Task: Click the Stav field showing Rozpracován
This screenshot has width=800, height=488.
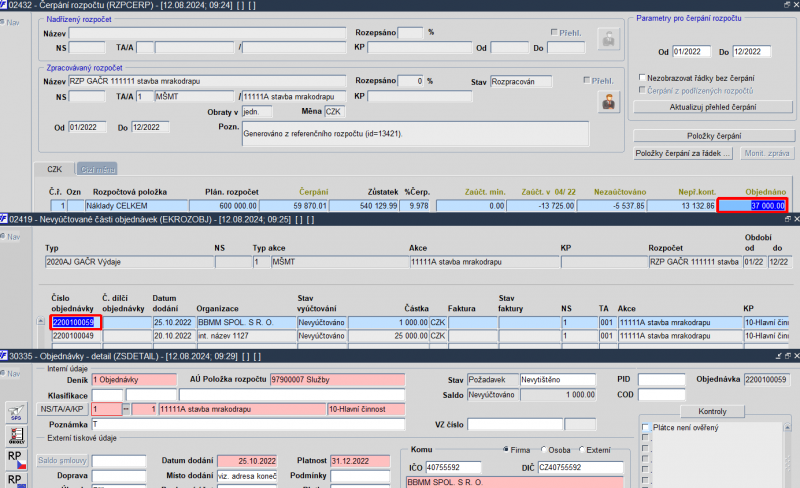Action: (x=521, y=81)
